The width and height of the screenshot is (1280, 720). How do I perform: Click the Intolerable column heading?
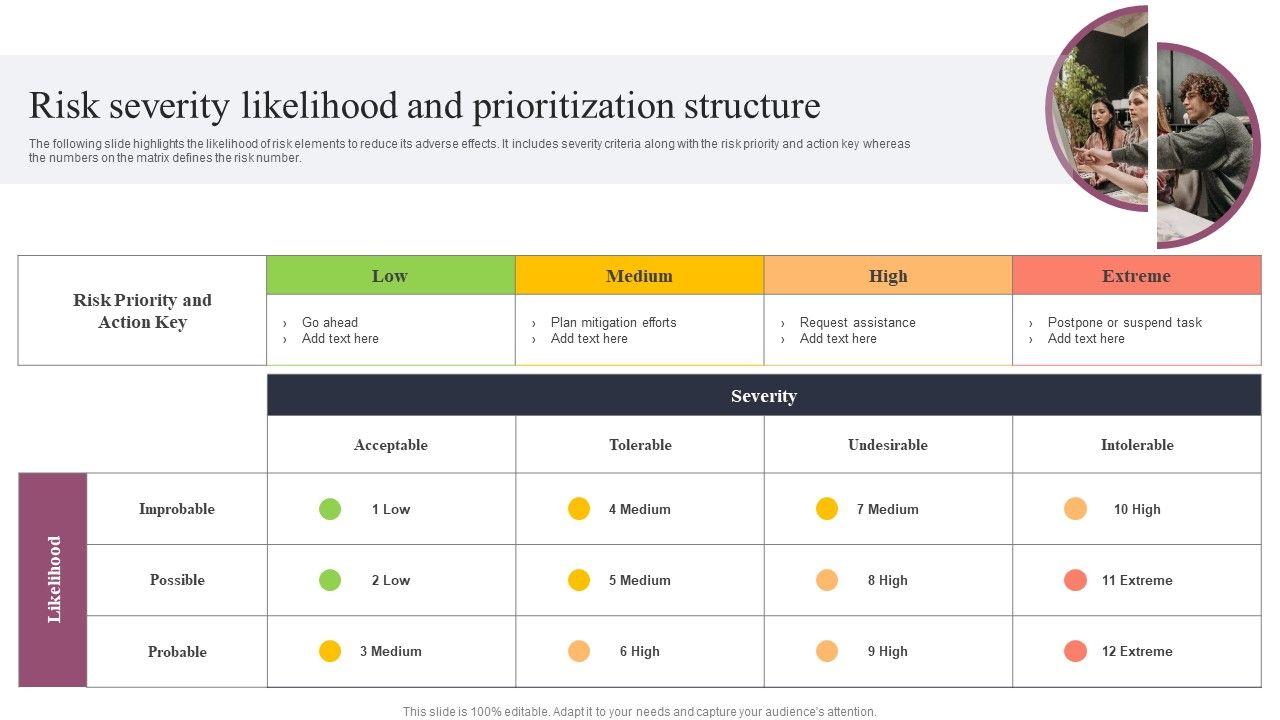click(x=1137, y=445)
